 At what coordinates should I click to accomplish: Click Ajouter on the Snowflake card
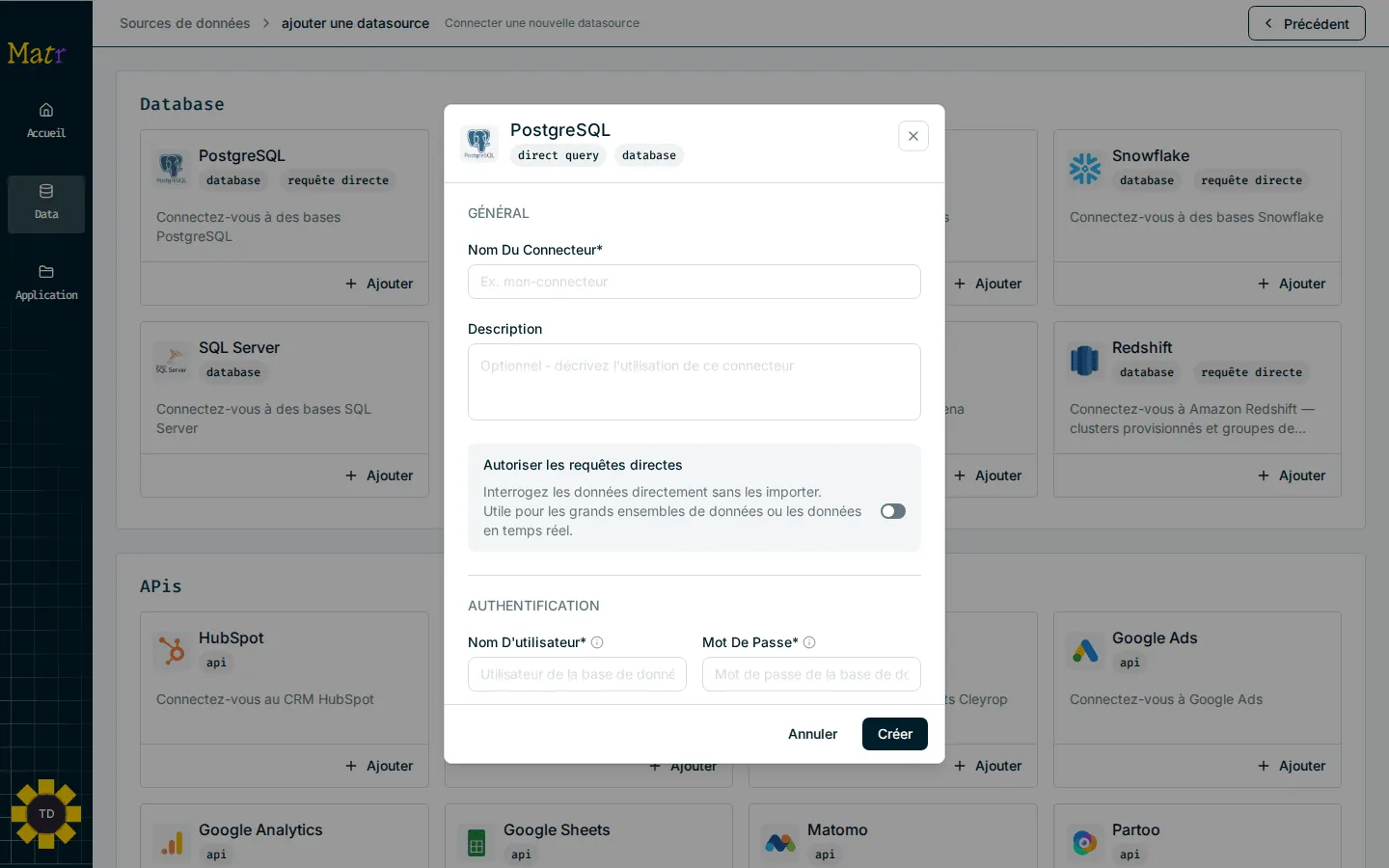pos(1292,284)
